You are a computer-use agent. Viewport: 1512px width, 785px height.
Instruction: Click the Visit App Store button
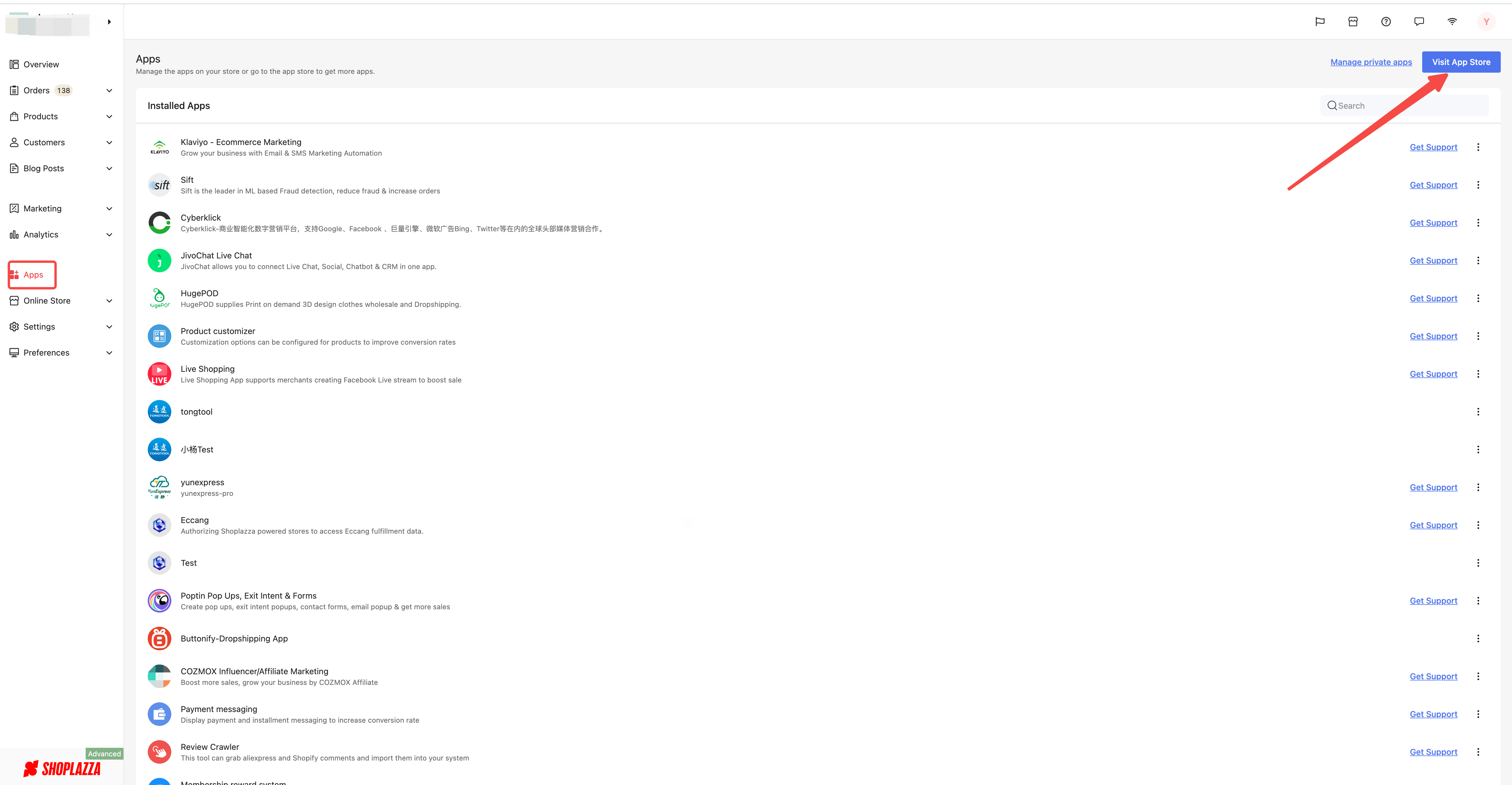(1461, 62)
